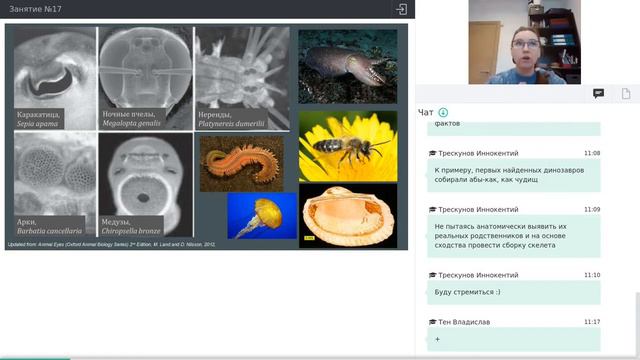This screenshot has height=360, width=640.
Task: Click message 'К примеру, первых найденных динозавров'
Action: tap(513, 175)
